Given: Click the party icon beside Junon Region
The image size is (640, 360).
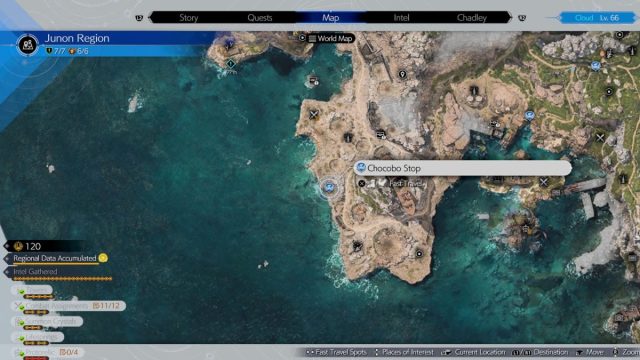Looking at the screenshot, I should tap(28, 44).
